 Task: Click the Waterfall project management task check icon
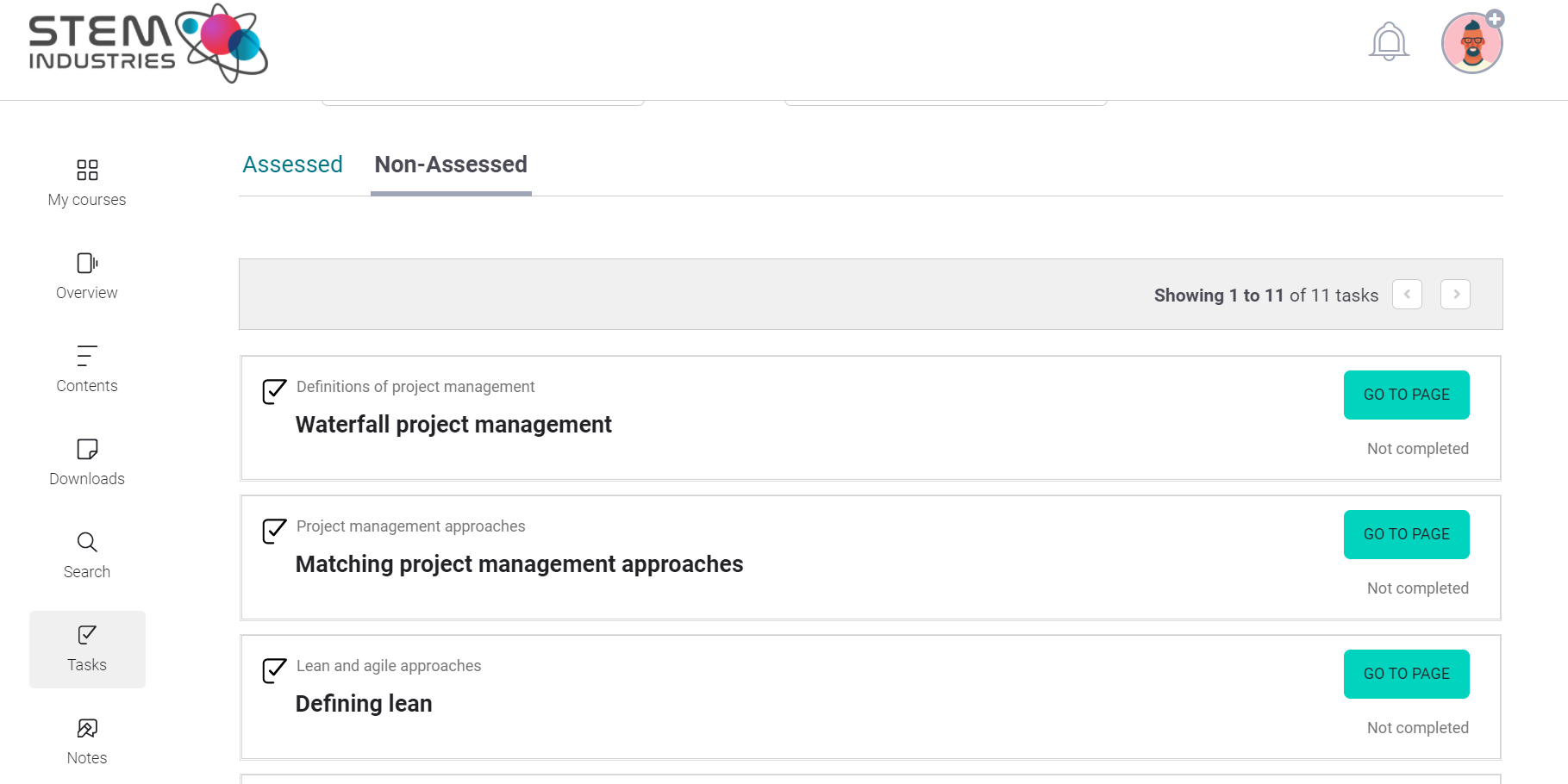tap(274, 391)
